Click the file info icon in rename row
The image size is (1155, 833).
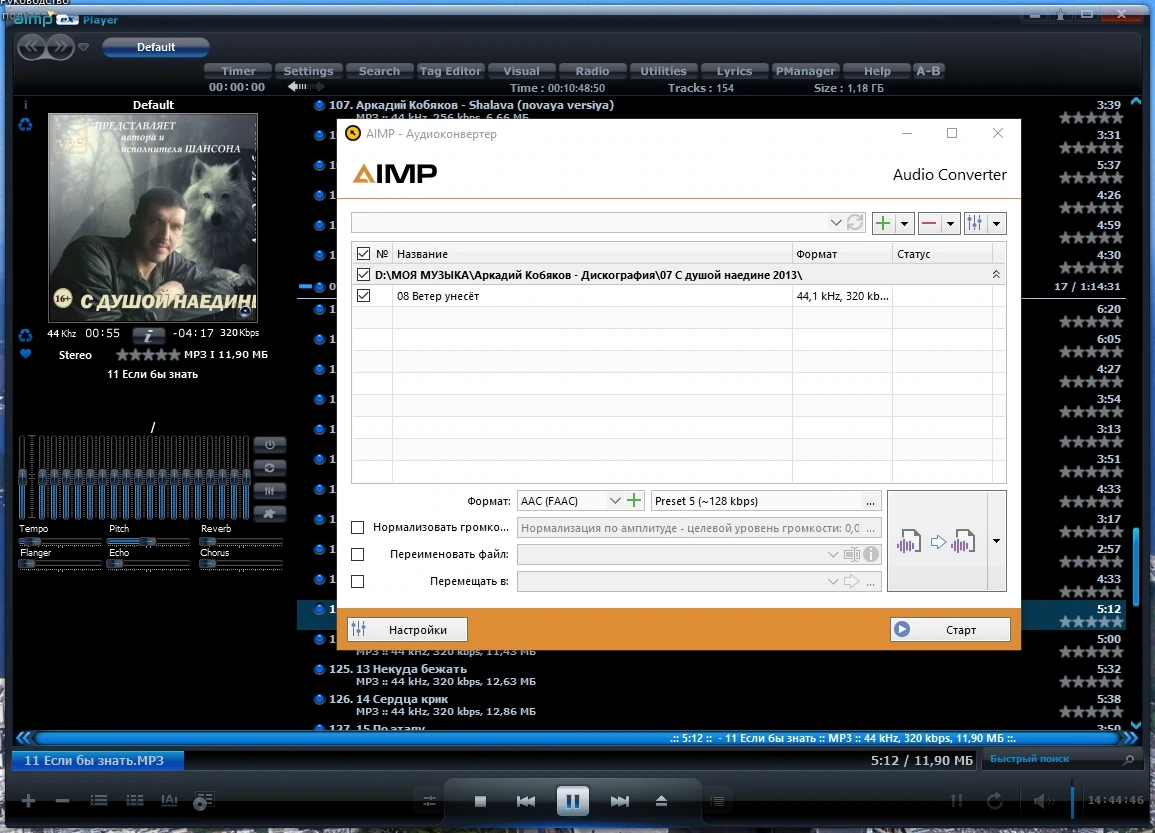871,555
